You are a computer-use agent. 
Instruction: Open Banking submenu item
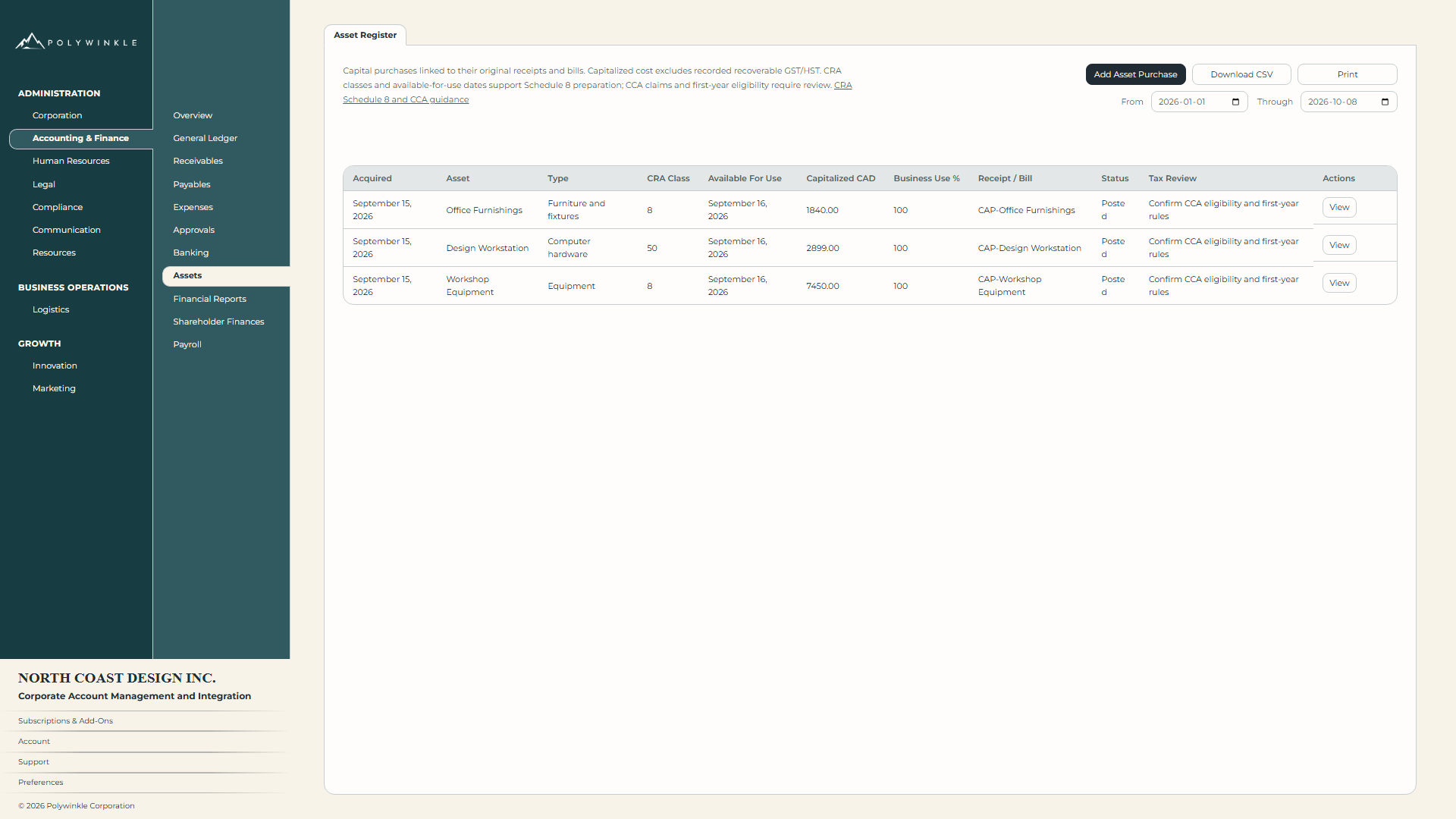tap(190, 253)
